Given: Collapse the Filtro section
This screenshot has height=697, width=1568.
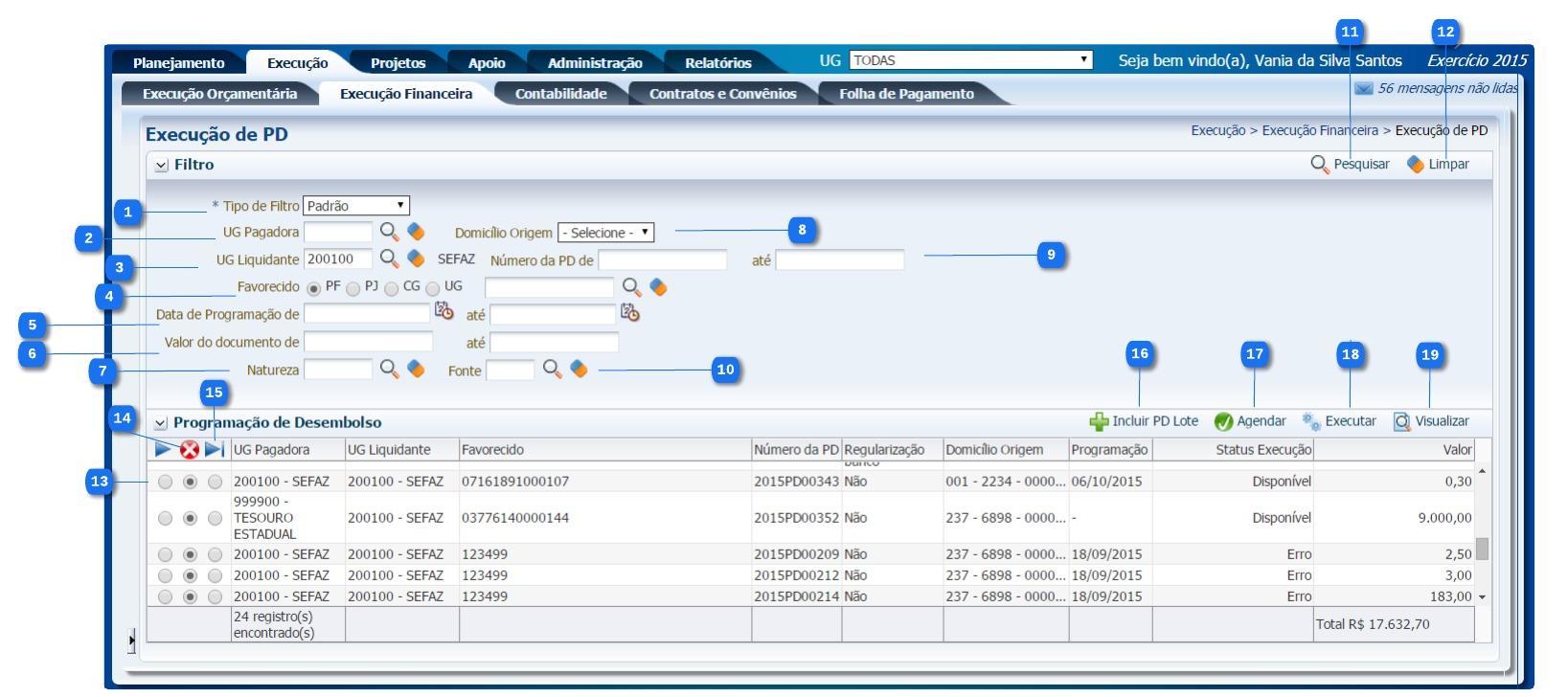Looking at the screenshot, I should [x=161, y=166].
